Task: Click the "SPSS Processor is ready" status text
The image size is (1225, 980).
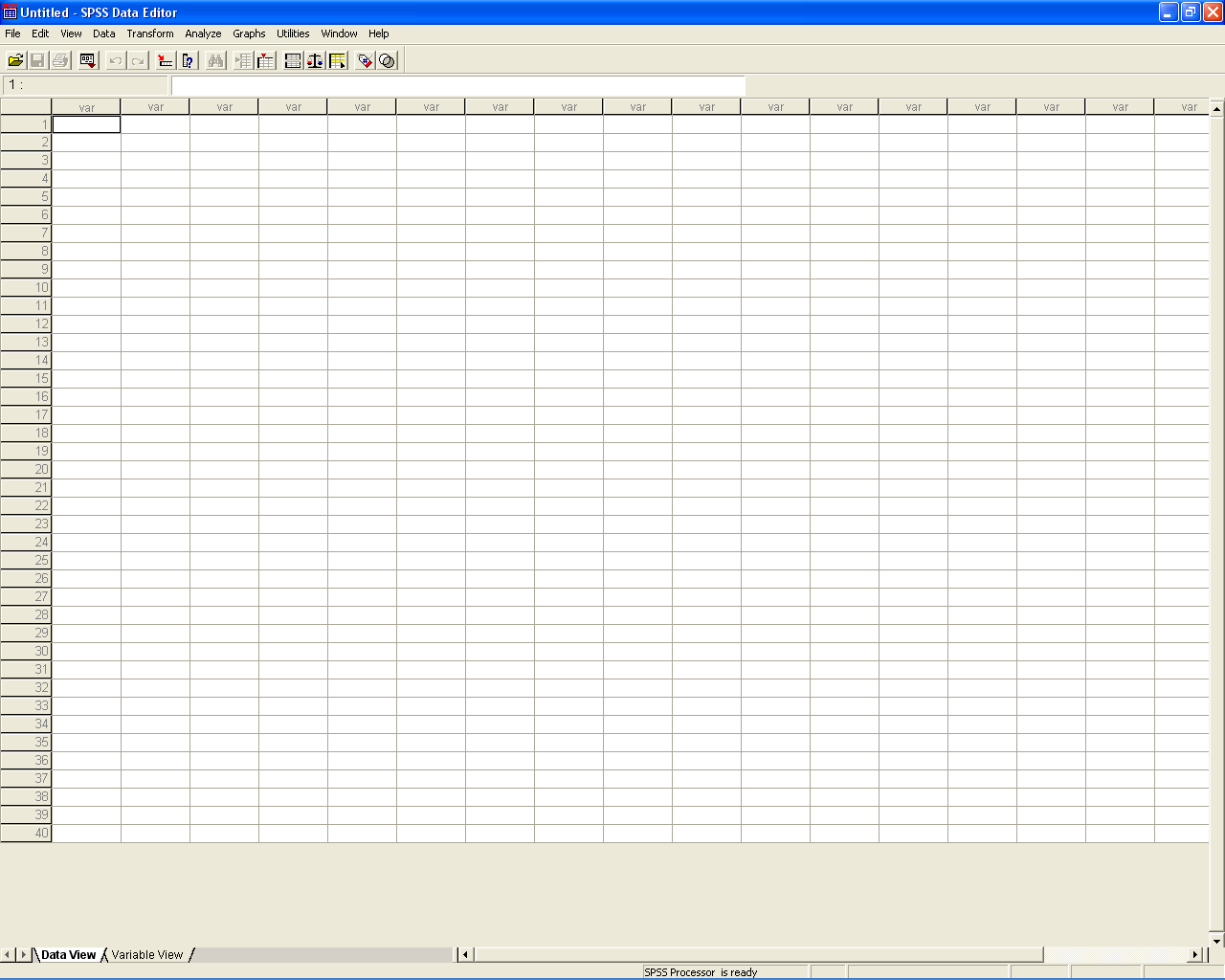Action: [701, 972]
